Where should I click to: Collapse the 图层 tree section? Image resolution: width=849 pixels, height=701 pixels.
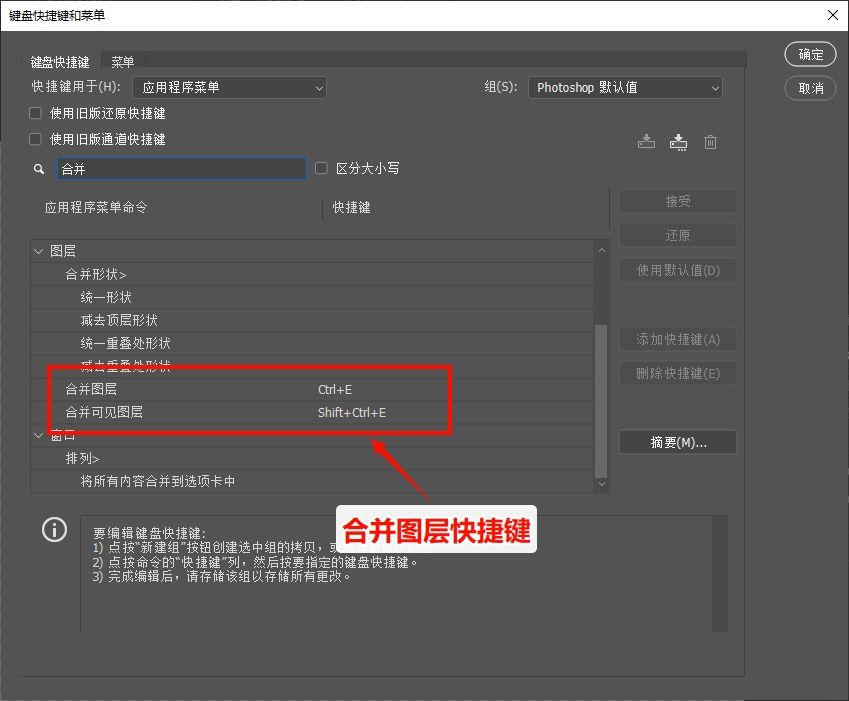(x=37, y=250)
